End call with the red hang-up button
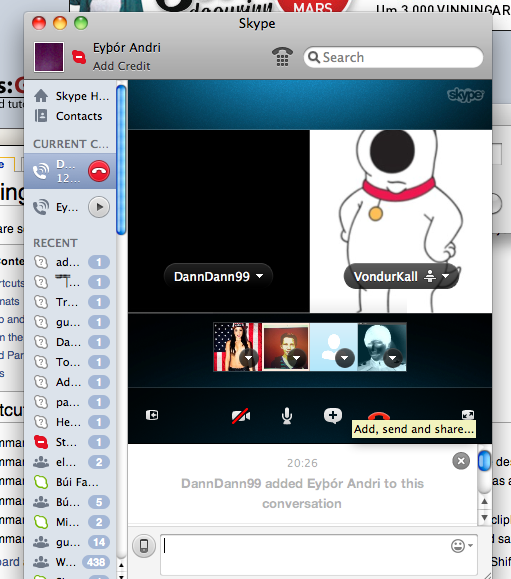This screenshot has height=579, width=511. (x=379, y=416)
